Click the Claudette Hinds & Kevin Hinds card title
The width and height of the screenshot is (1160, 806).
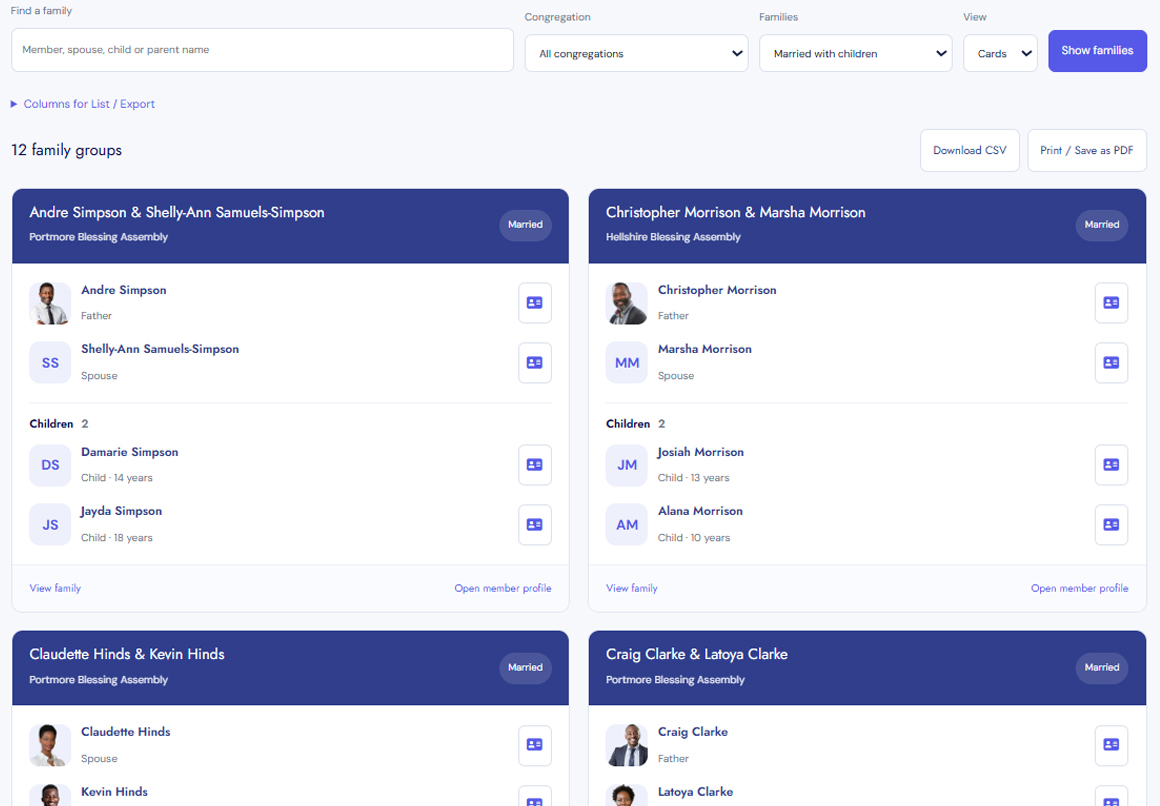coord(127,654)
